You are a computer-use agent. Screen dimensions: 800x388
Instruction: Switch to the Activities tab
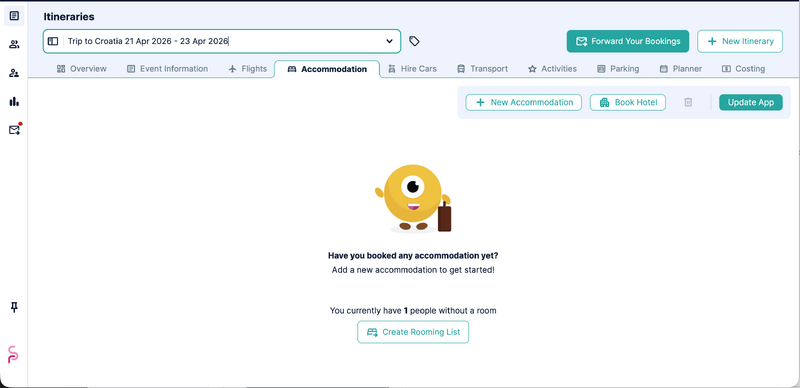[552, 68]
